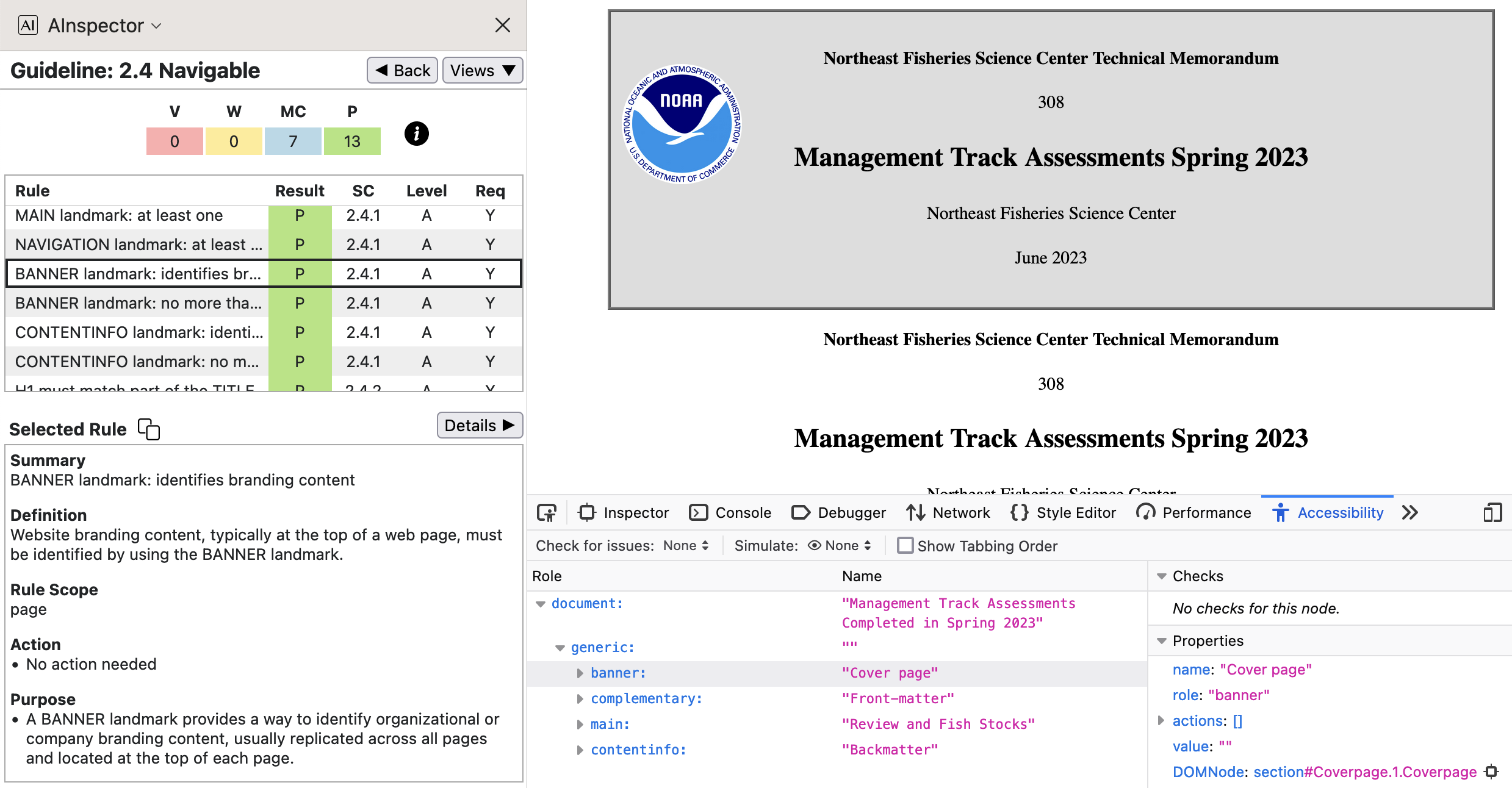The image size is (1512, 788).
Task: Enable Show Tabbing Order checkbox
Action: coord(905,545)
